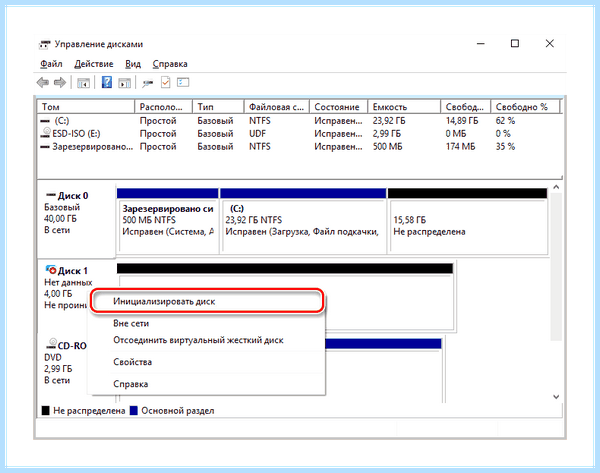Click the Back arrow toolbar icon
This screenshot has width=600, height=473.
42,82
